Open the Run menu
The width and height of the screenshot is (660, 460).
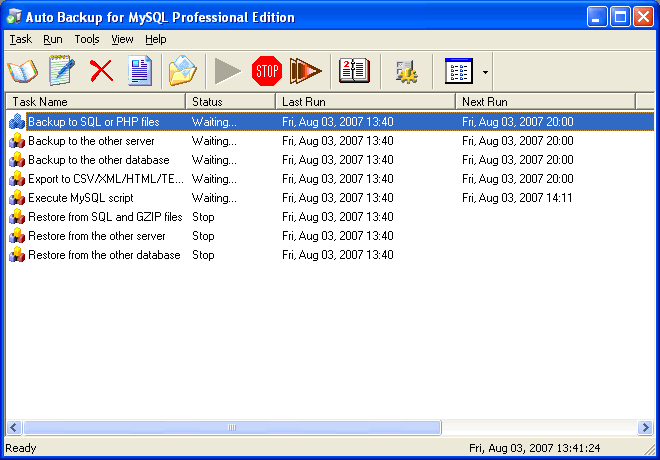(x=53, y=39)
